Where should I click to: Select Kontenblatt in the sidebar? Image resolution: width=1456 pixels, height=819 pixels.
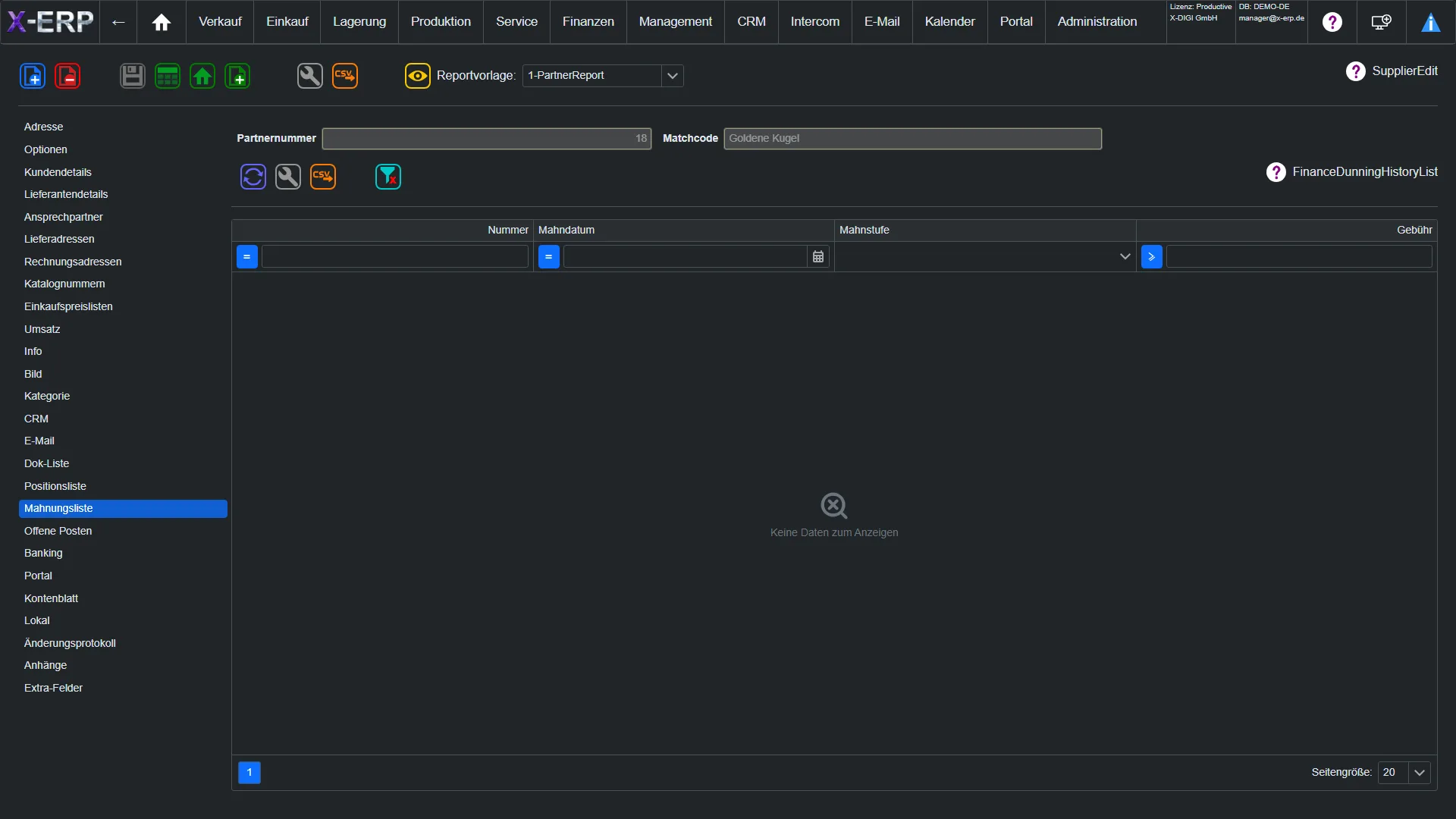pos(123,598)
